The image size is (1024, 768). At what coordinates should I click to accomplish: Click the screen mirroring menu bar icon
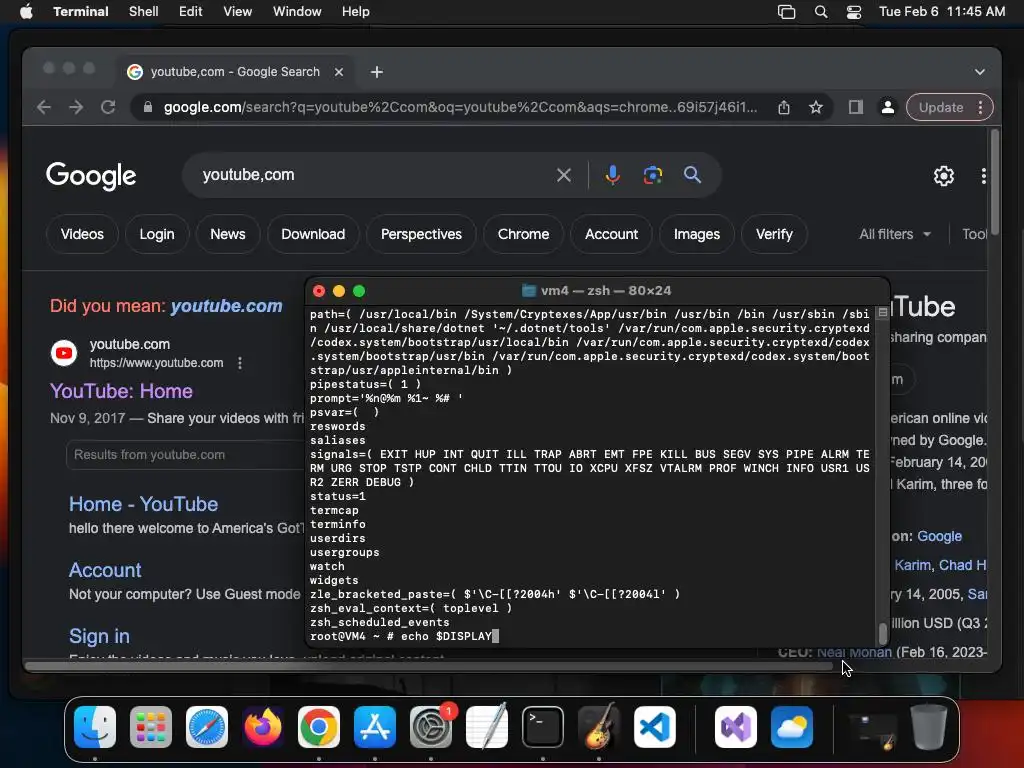[x=786, y=12]
